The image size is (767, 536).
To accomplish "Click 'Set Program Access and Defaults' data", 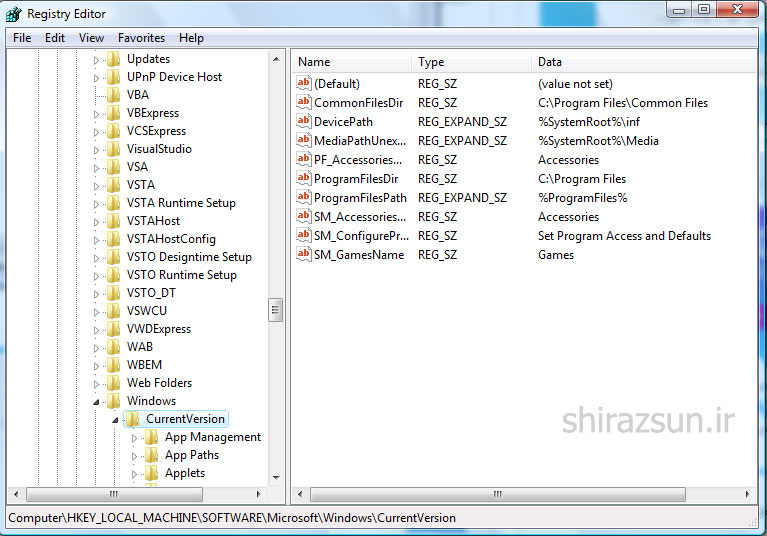I will pos(624,236).
